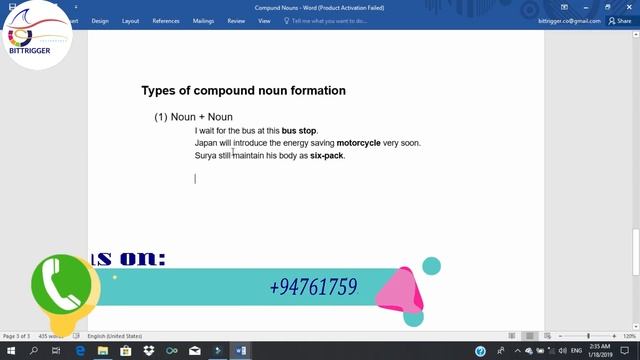Open the volume control in tray

pyautogui.click(x=562, y=351)
